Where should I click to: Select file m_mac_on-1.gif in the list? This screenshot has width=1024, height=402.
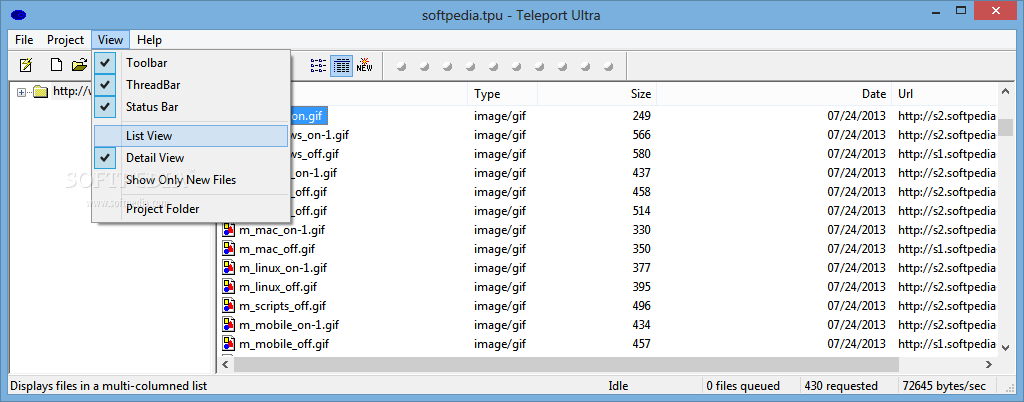282,230
